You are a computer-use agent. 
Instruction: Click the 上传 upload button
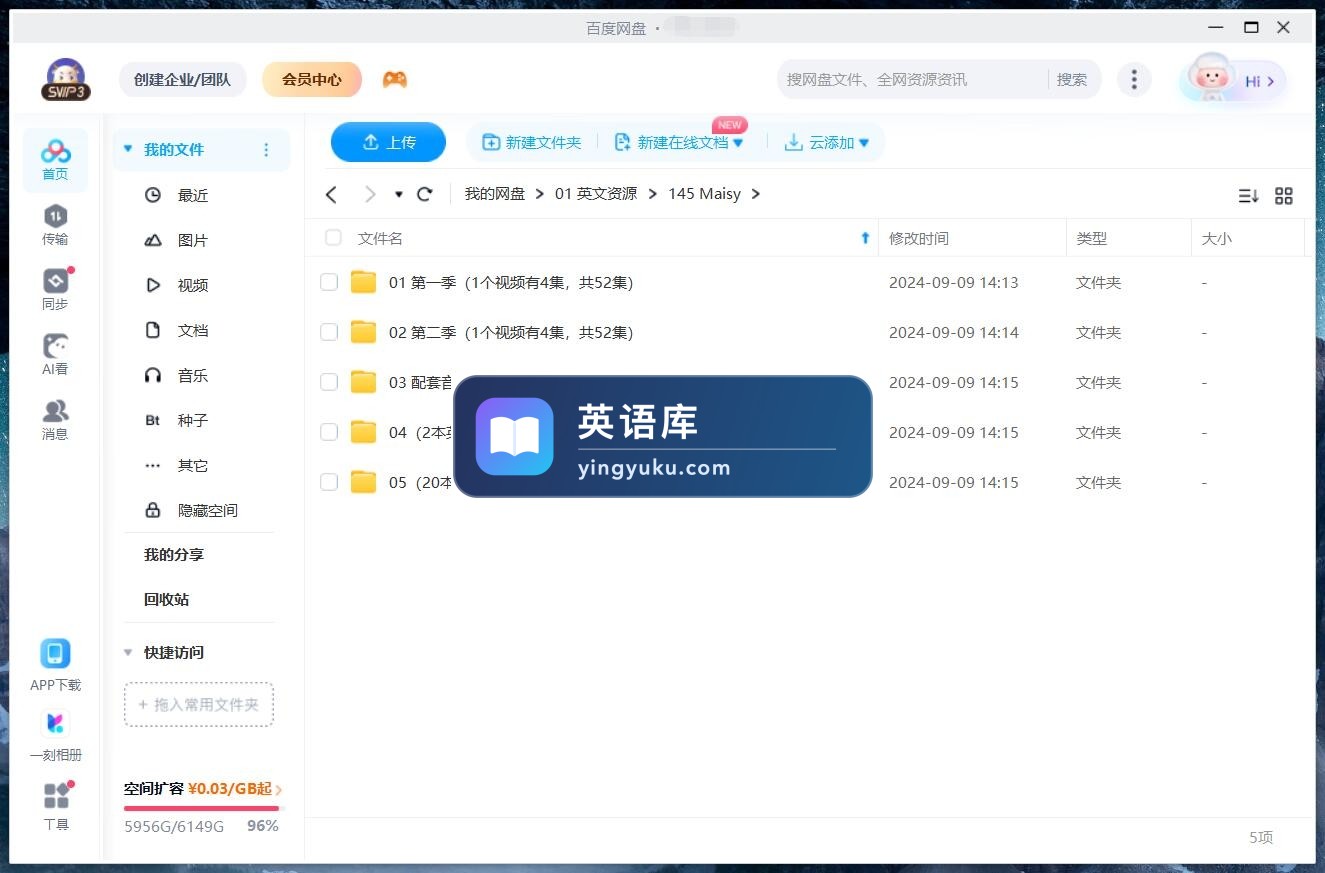click(388, 142)
